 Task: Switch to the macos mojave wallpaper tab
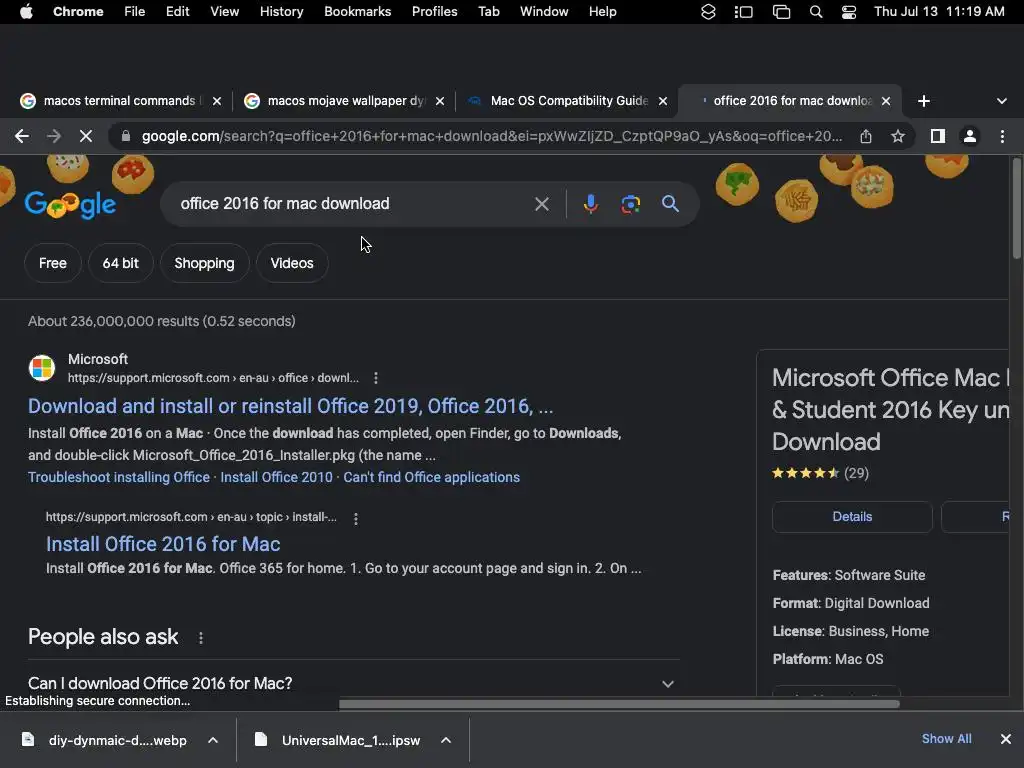point(335,101)
